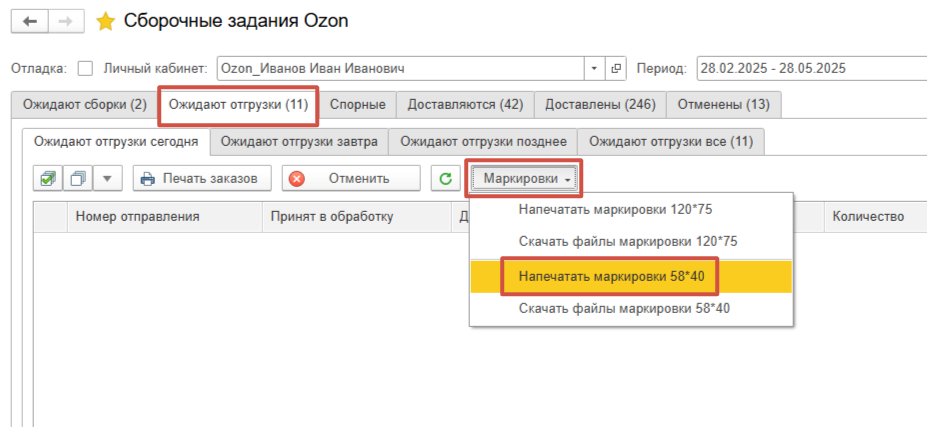
Task: Click the check all rows icon
Action: click(x=47, y=179)
